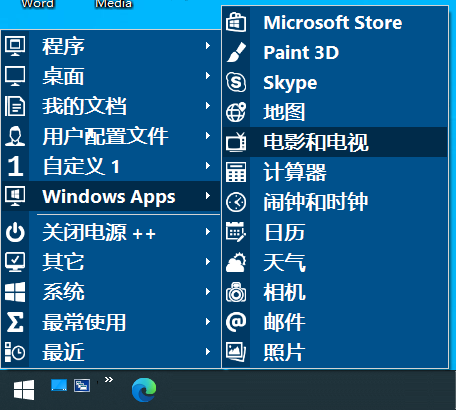Click the Microsoft Store bag icon
The height and width of the screenshot is (410, 456).
[236, 22]
